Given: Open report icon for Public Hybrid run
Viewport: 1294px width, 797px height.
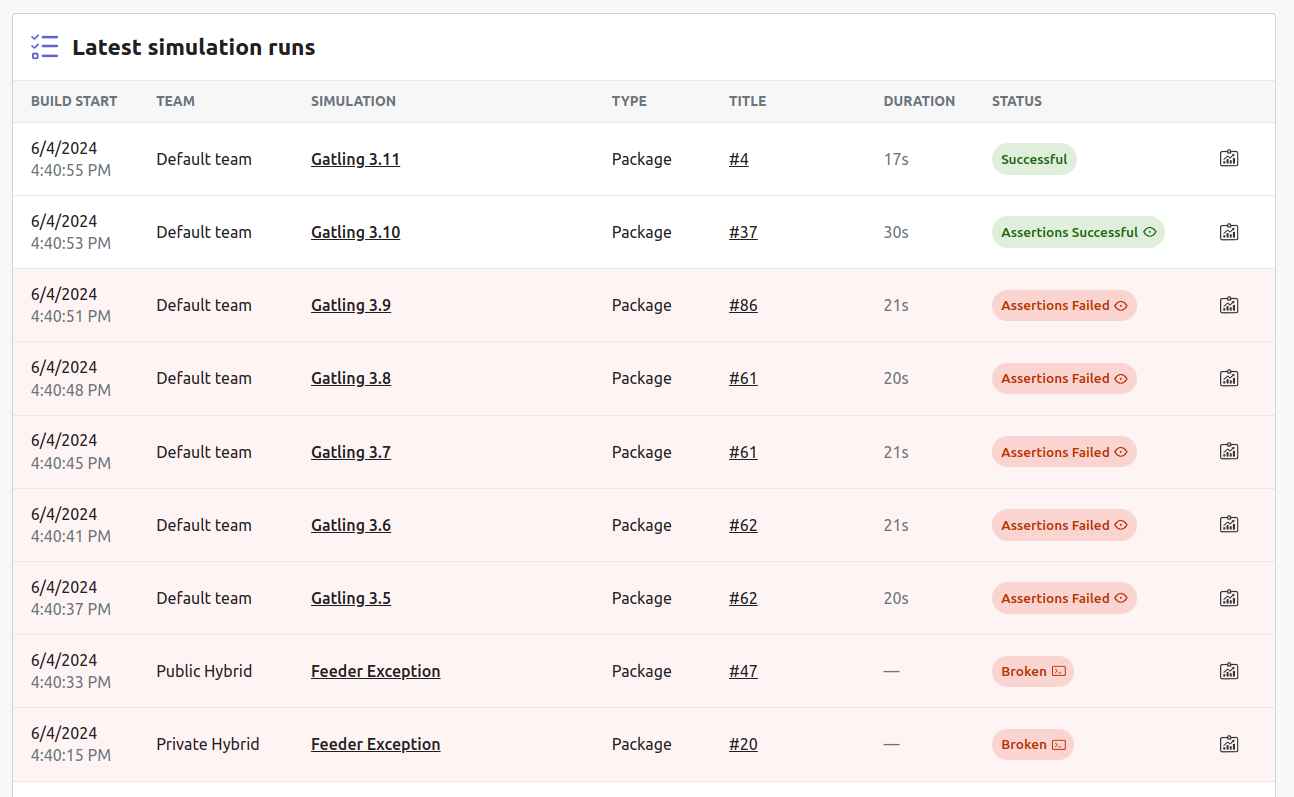Looking at the screenshot, I should 1229,670.
